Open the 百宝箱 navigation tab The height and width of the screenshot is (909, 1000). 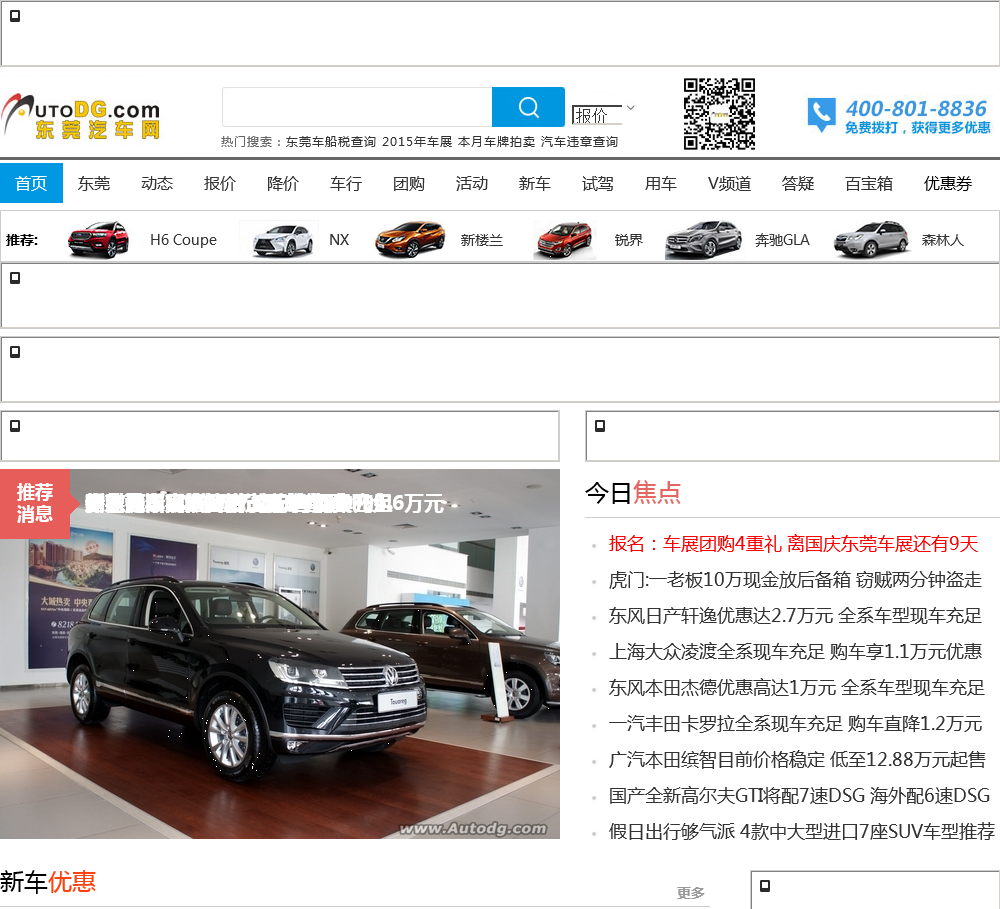pyautogui.click(x=869, y=183)
